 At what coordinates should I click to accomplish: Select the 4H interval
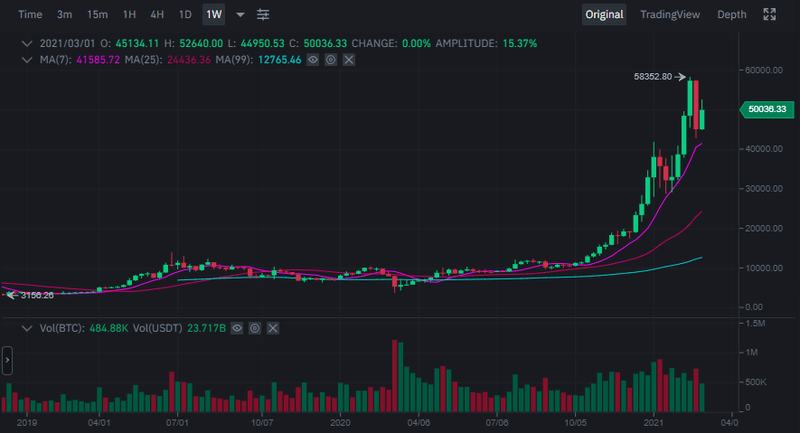[x=157, y=15]
